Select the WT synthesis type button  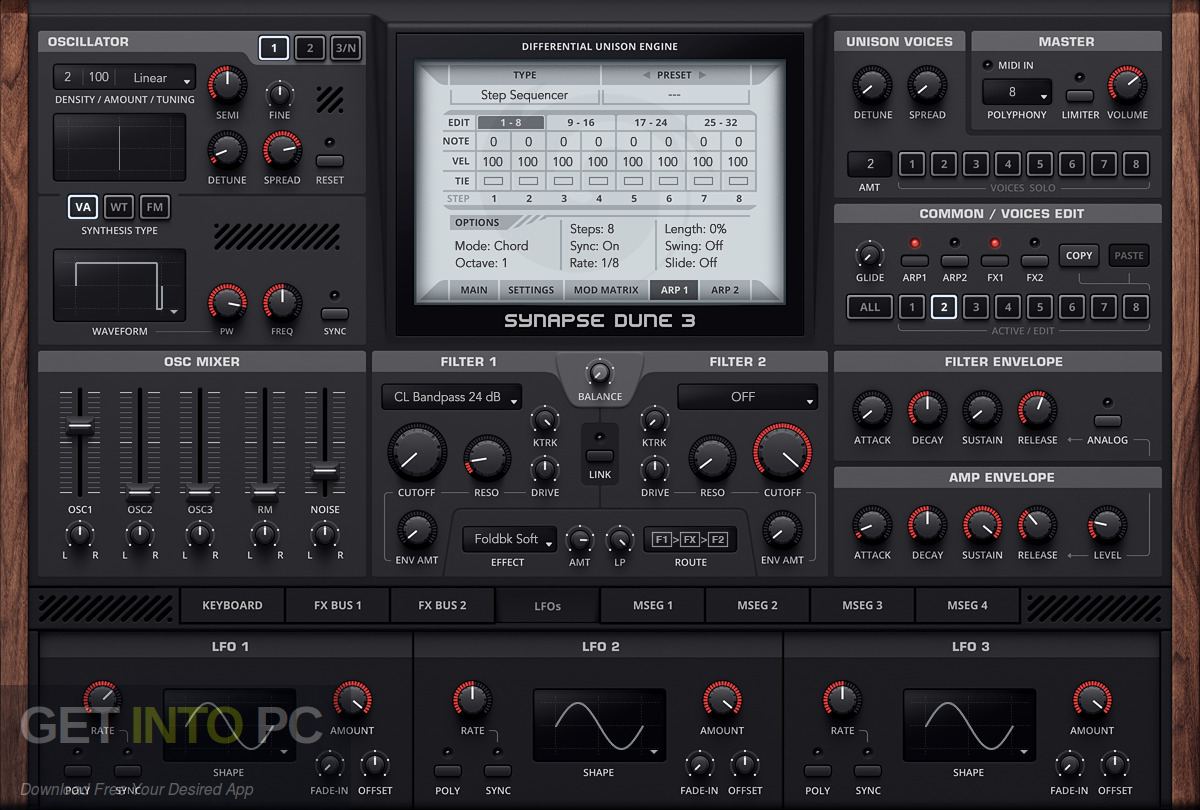(119, 207)
